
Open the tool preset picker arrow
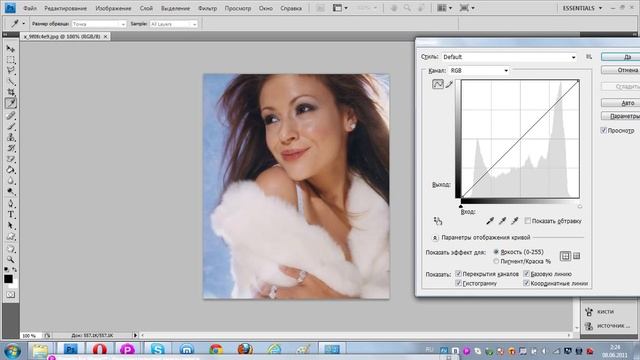pyautogui.click(x=23, y=24)
